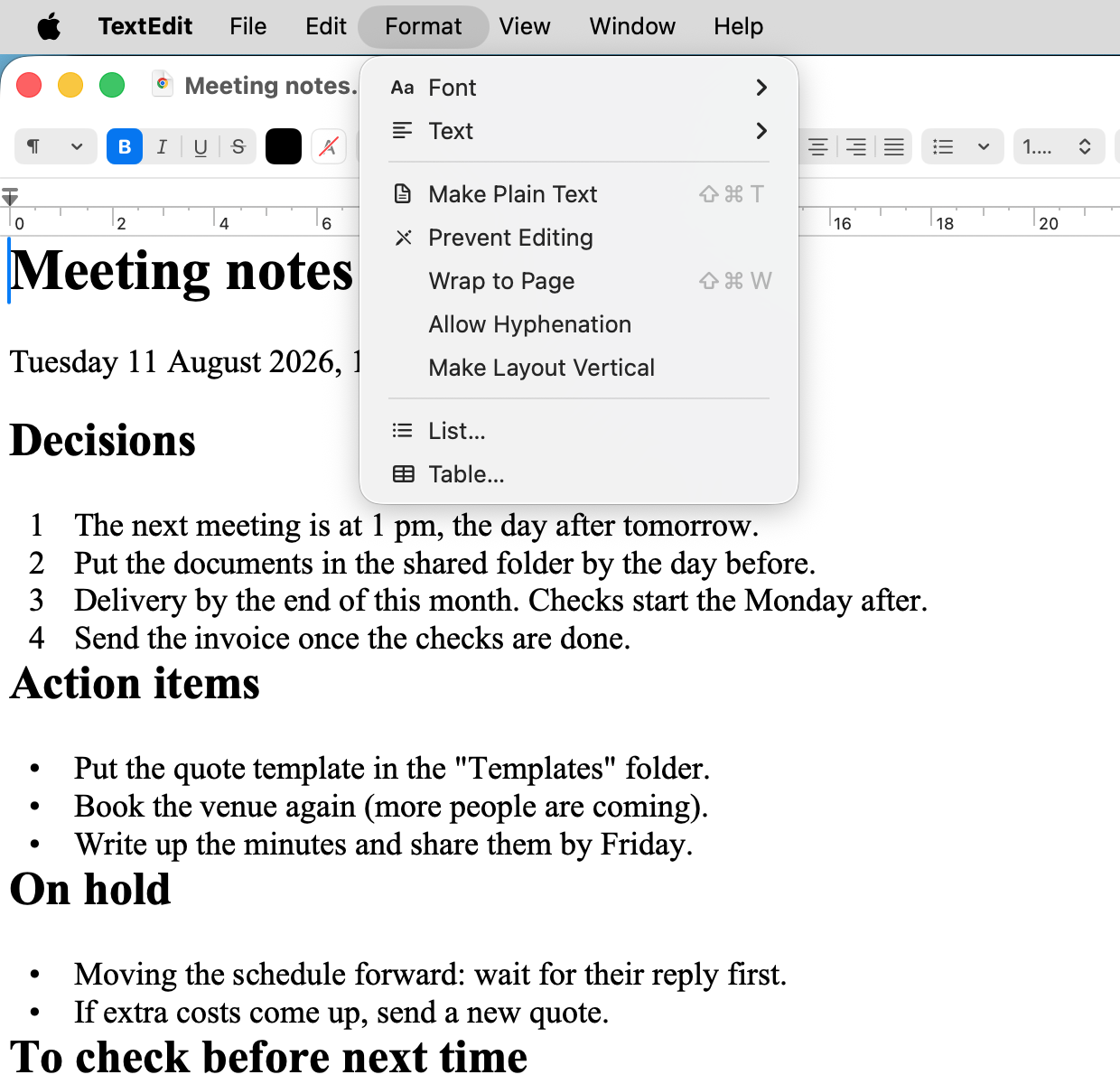Open the Help menu
The image size is (1120, 1084).
[x=738, y=26]
